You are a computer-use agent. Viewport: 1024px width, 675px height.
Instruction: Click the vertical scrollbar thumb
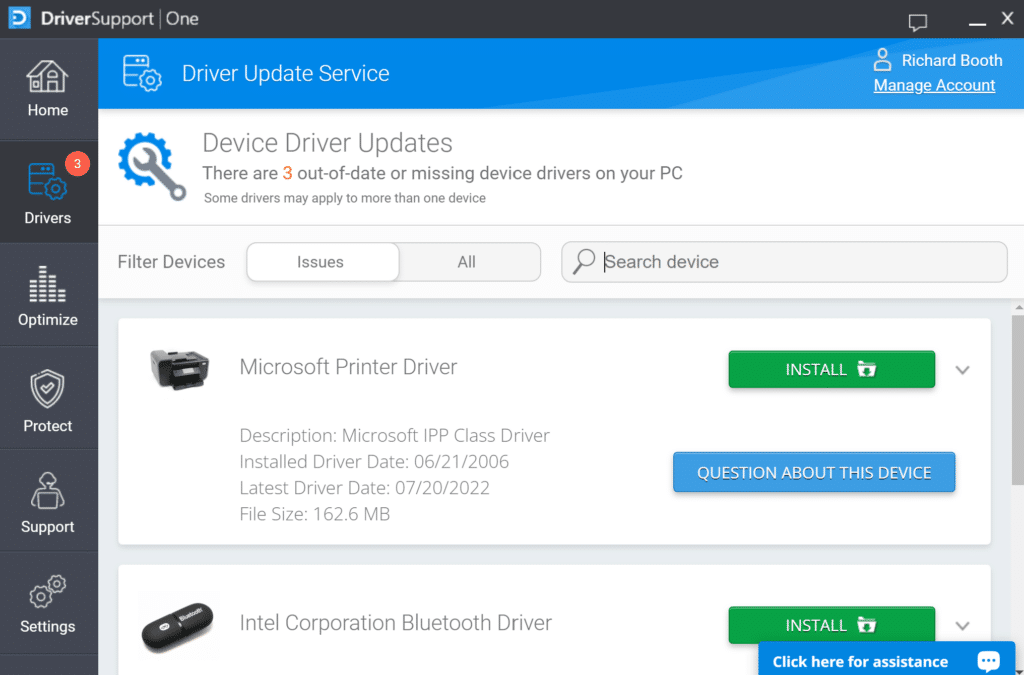[1017, 399]
